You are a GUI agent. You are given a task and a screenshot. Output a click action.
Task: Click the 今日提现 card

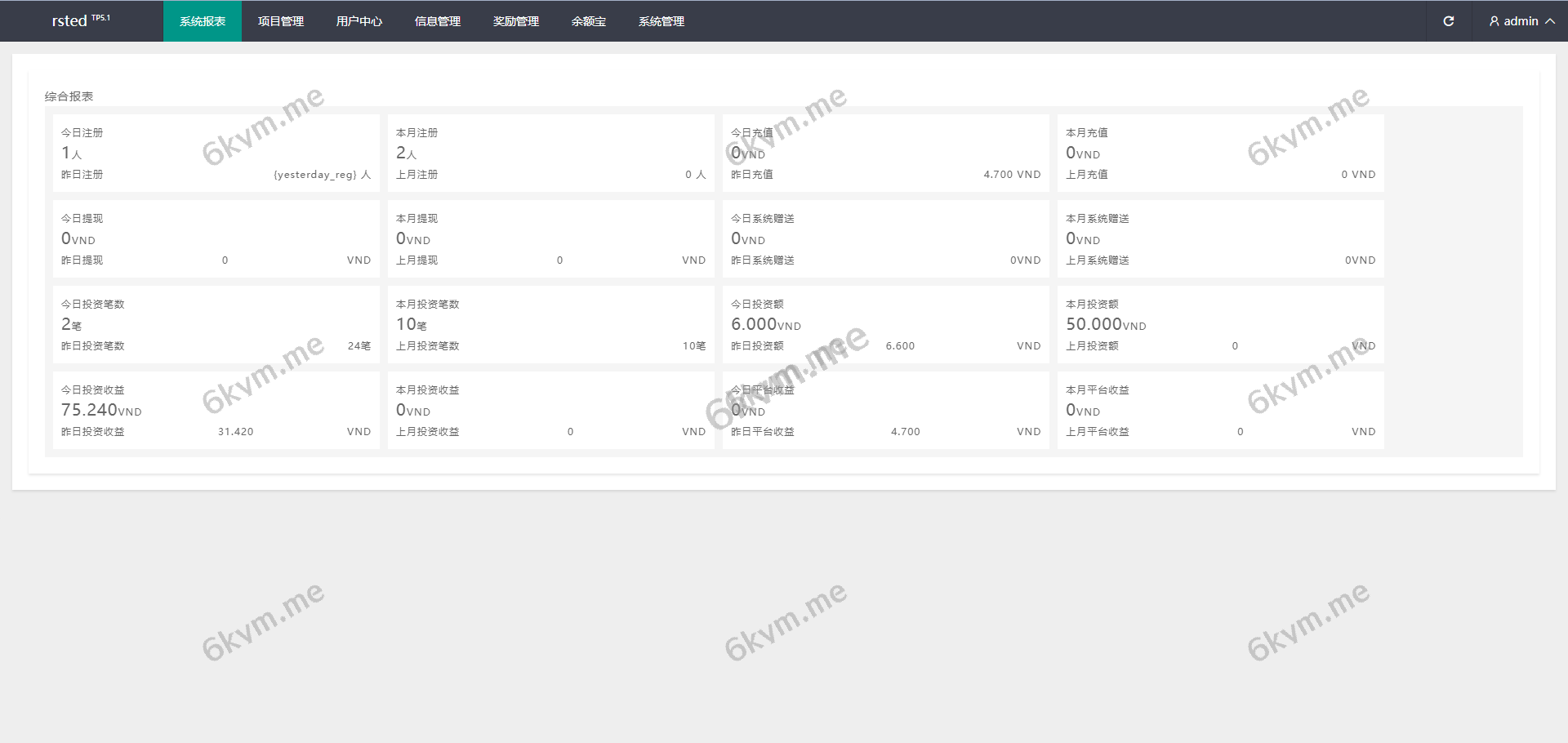click(216, 238)
